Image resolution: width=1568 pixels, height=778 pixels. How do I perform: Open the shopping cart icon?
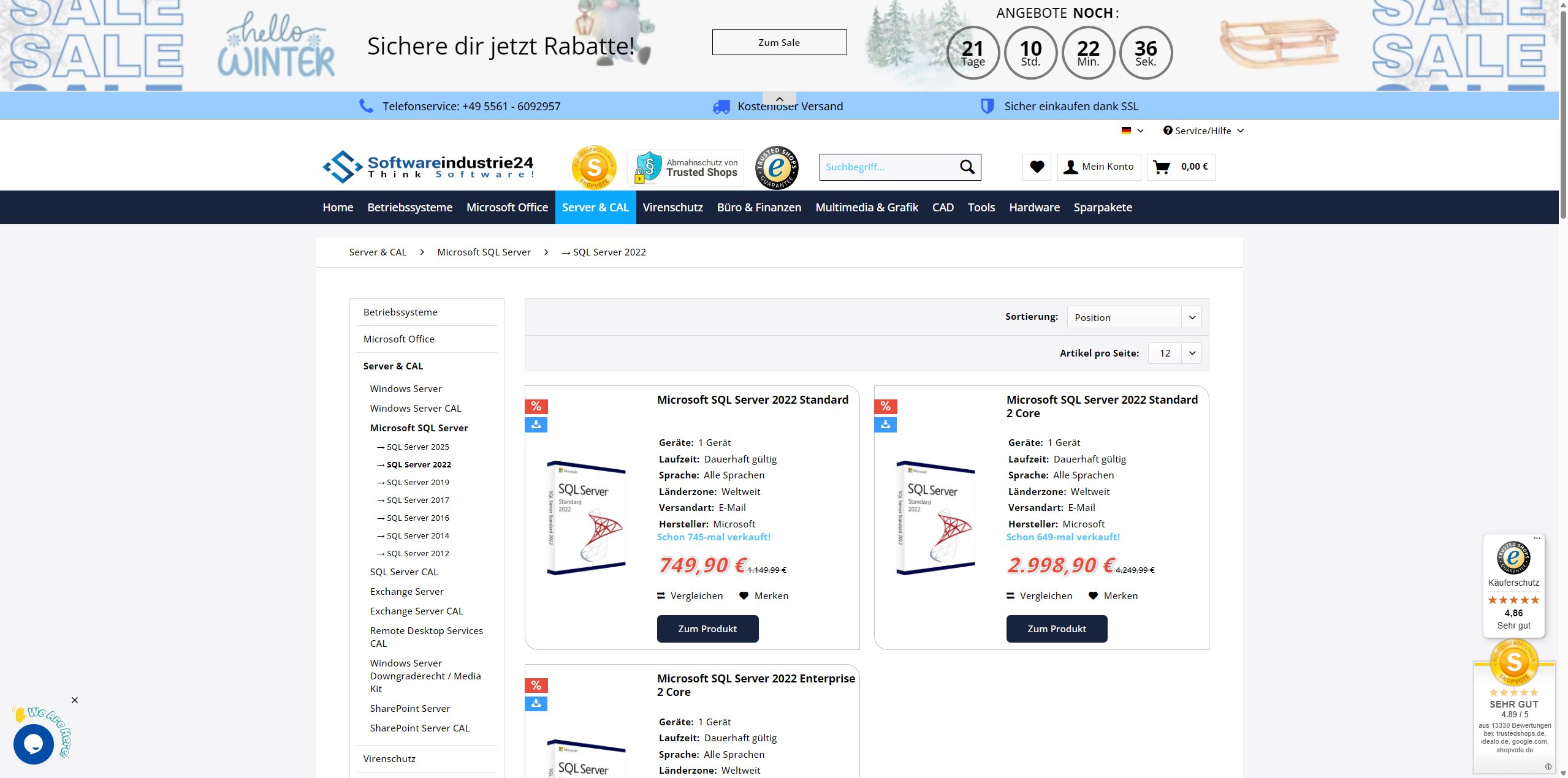click(x=1162, y=167)
